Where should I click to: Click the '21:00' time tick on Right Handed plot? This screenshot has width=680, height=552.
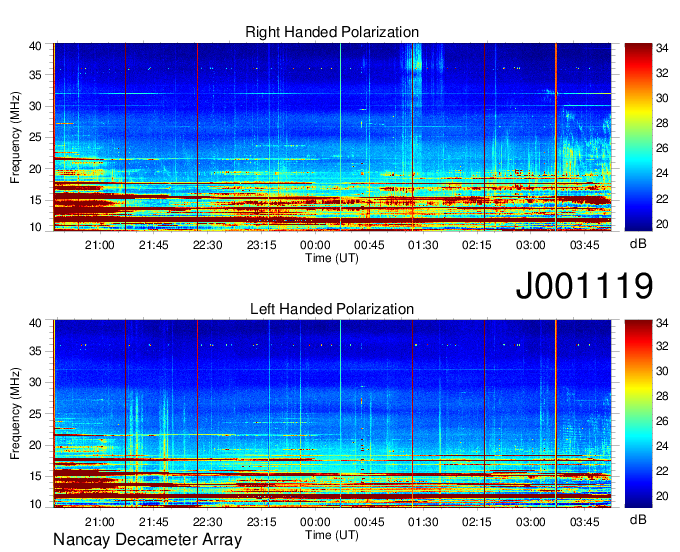pyautogui.click(x=99, y=245)
